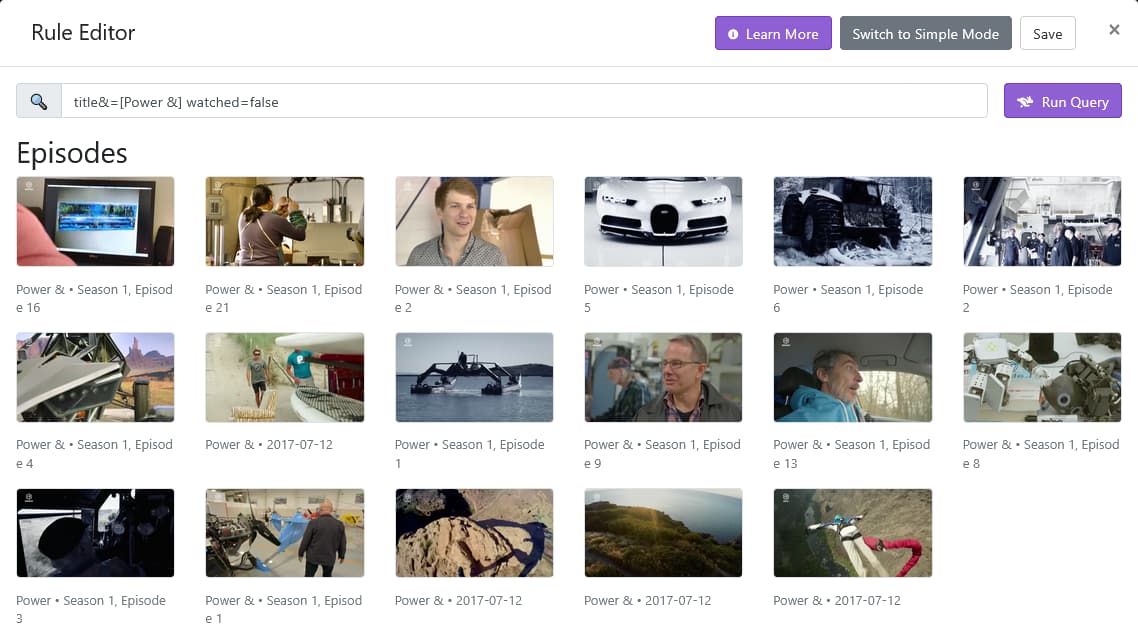Click the query text input field
This screenshot has height=626, width=1138.
click(524, 101)
